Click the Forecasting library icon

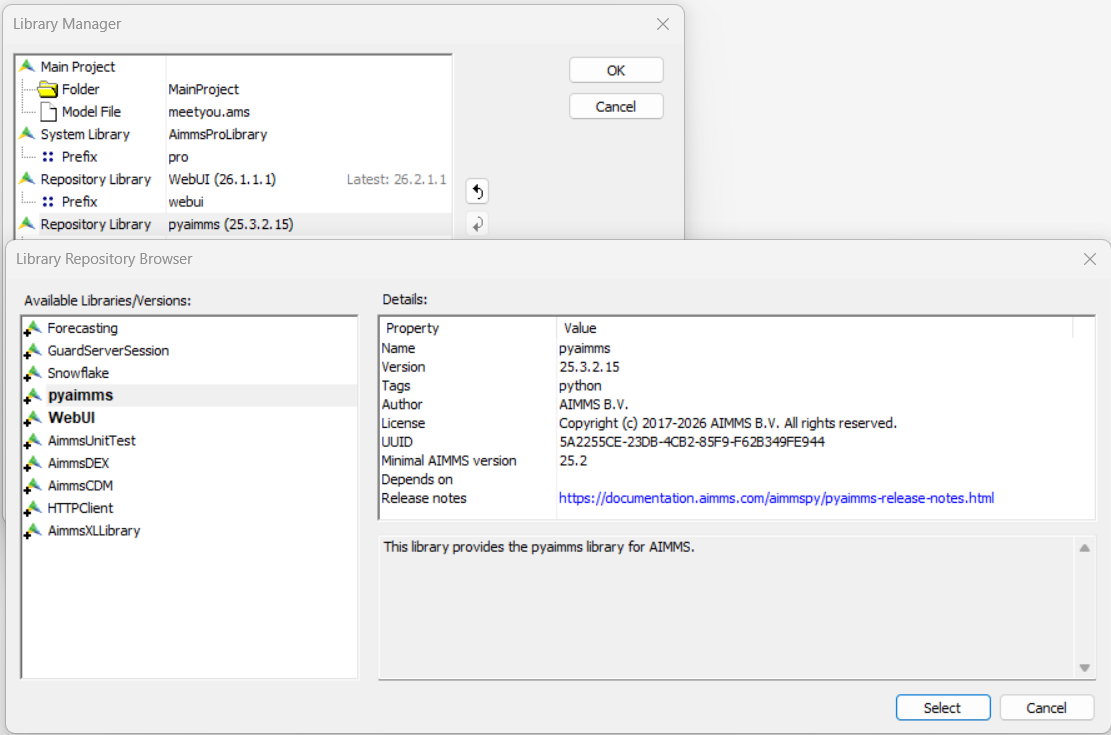[x=34, y=328]
